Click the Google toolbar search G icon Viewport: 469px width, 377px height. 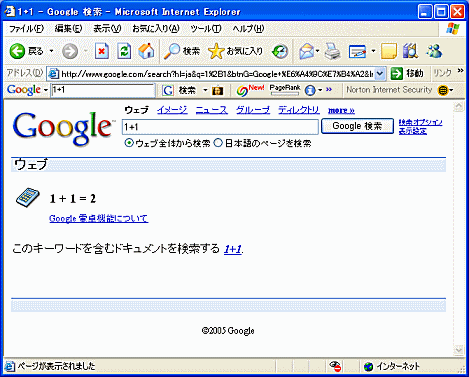pos(168,90)
